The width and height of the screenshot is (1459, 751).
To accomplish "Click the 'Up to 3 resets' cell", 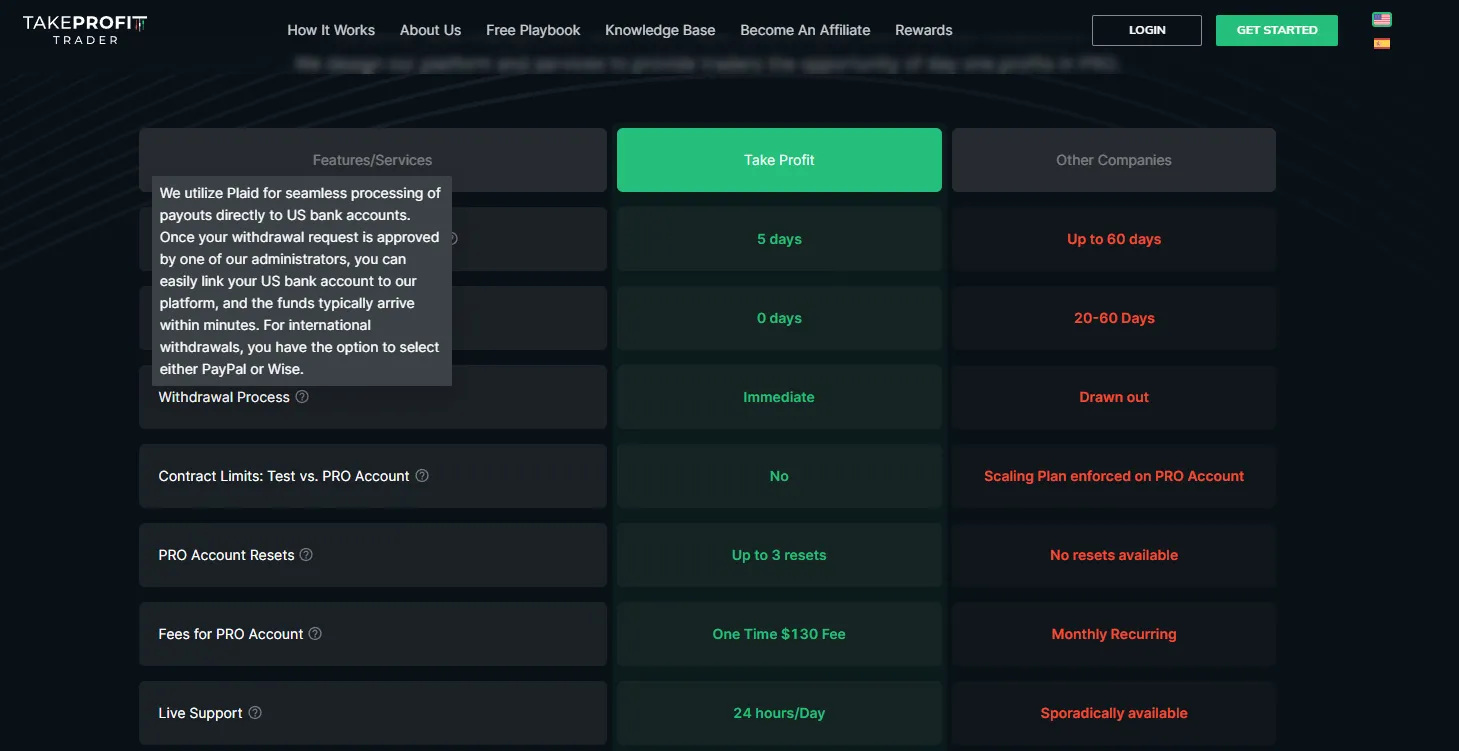I will [779, 555].
